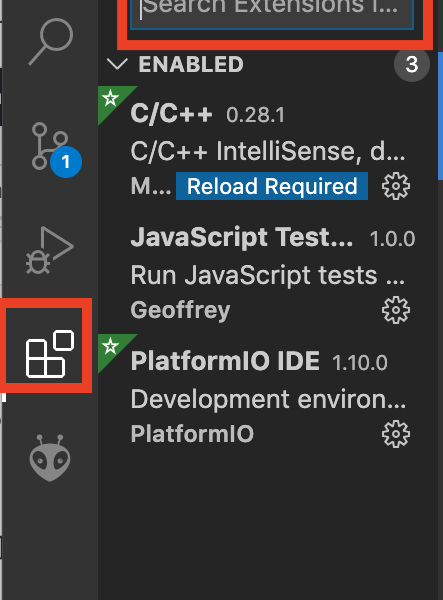Image resolution: width=443 pixels, height=600 pixels.
Task: Open gear menu for JavaScript Test extension
Action: 396,310
